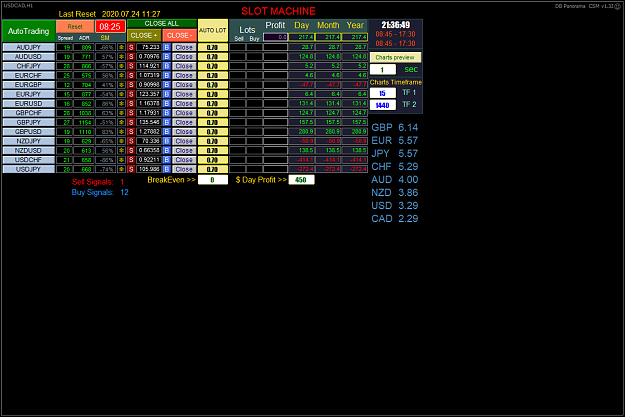Screen dimensions: 625x417
Task: Click the 280.9 Day value in GBPUSD row
Action: coord(302,132)
